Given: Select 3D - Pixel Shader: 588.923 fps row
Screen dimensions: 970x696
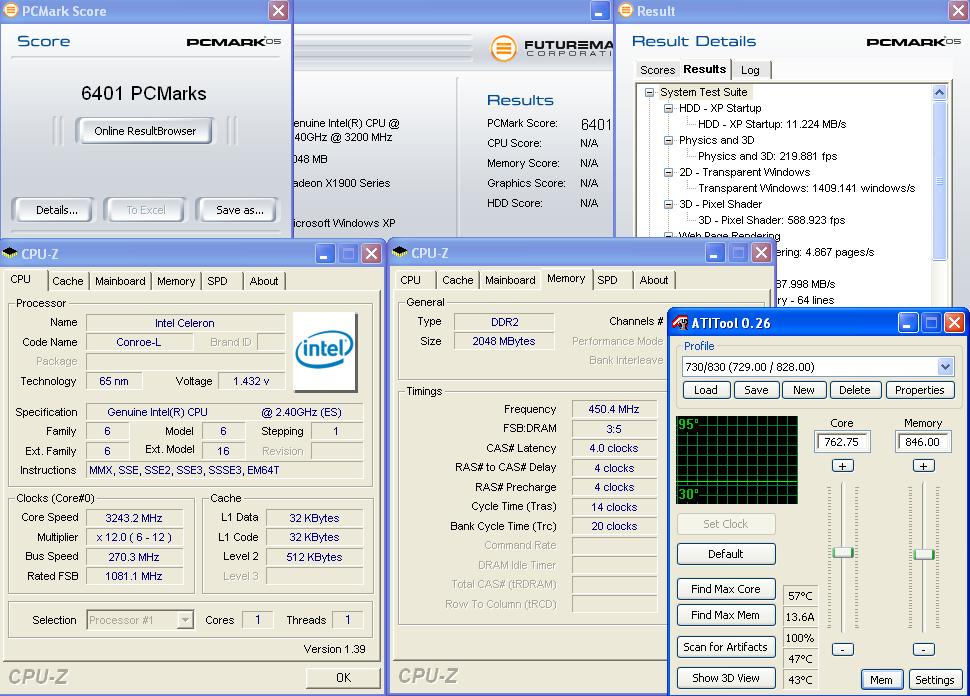Looking at the screenshot, I should (771, 220).
